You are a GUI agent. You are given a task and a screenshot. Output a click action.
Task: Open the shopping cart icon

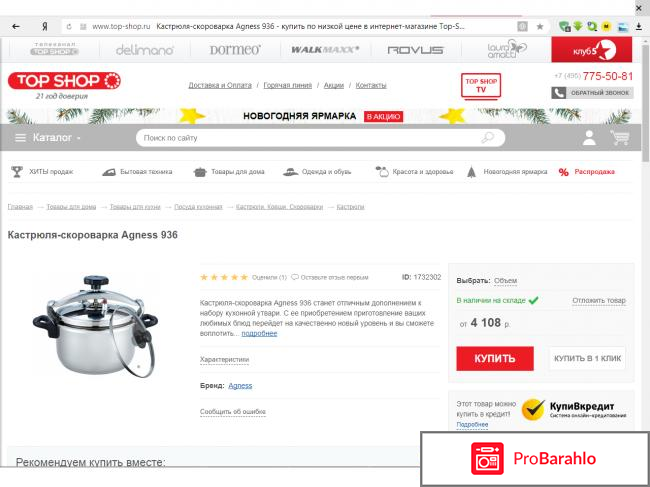click(620, 138)
